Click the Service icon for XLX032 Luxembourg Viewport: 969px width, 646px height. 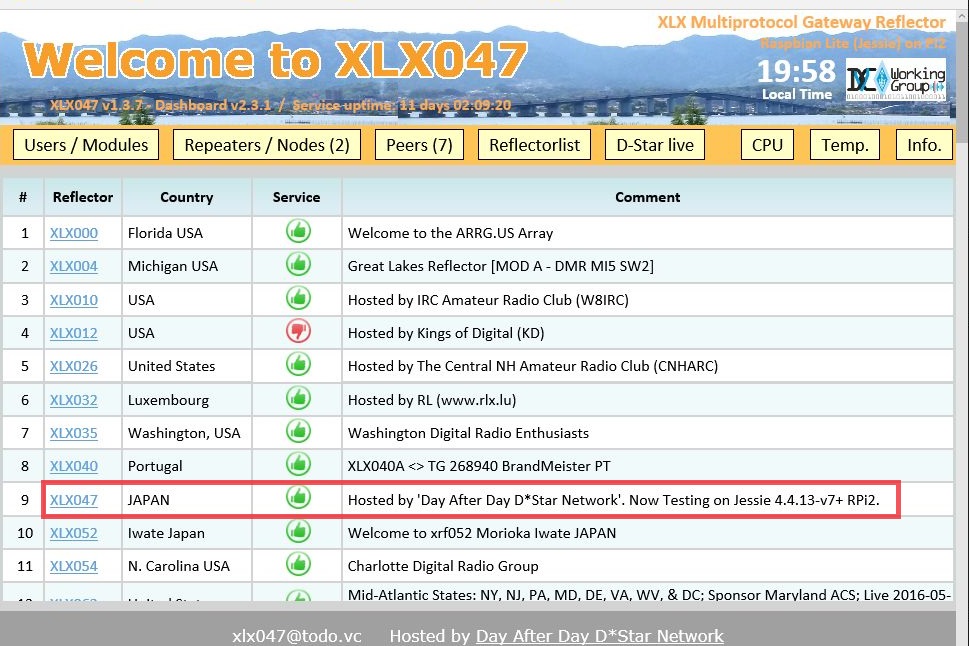pos(297,399)
